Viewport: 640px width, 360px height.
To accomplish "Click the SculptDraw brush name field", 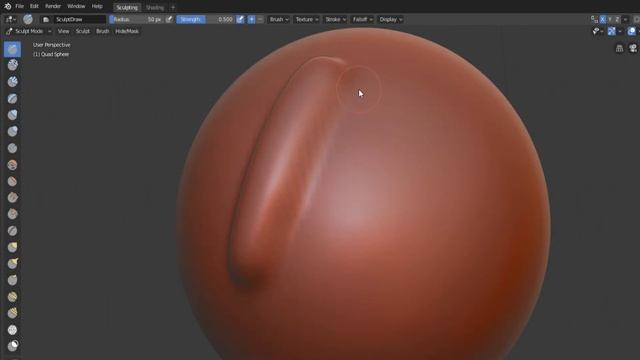I will coord(80,19).
